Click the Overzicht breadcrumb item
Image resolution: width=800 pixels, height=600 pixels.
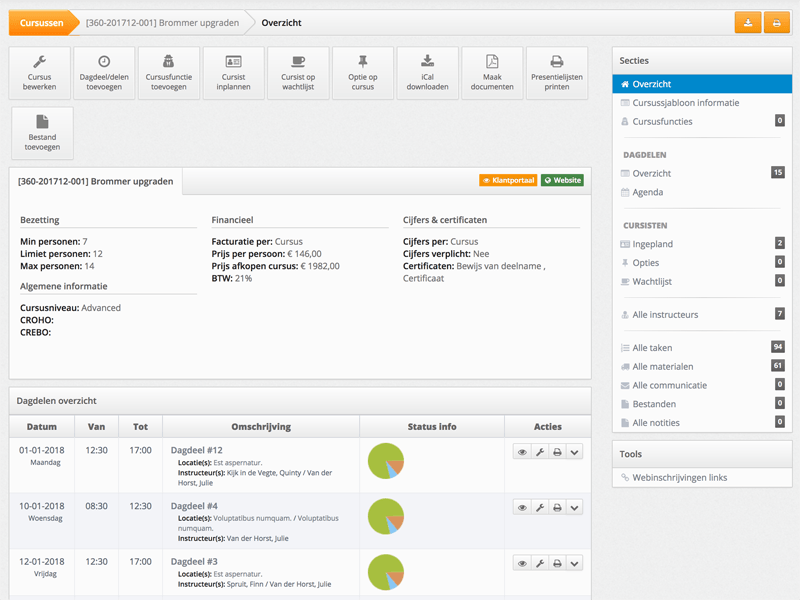[281, 23]
